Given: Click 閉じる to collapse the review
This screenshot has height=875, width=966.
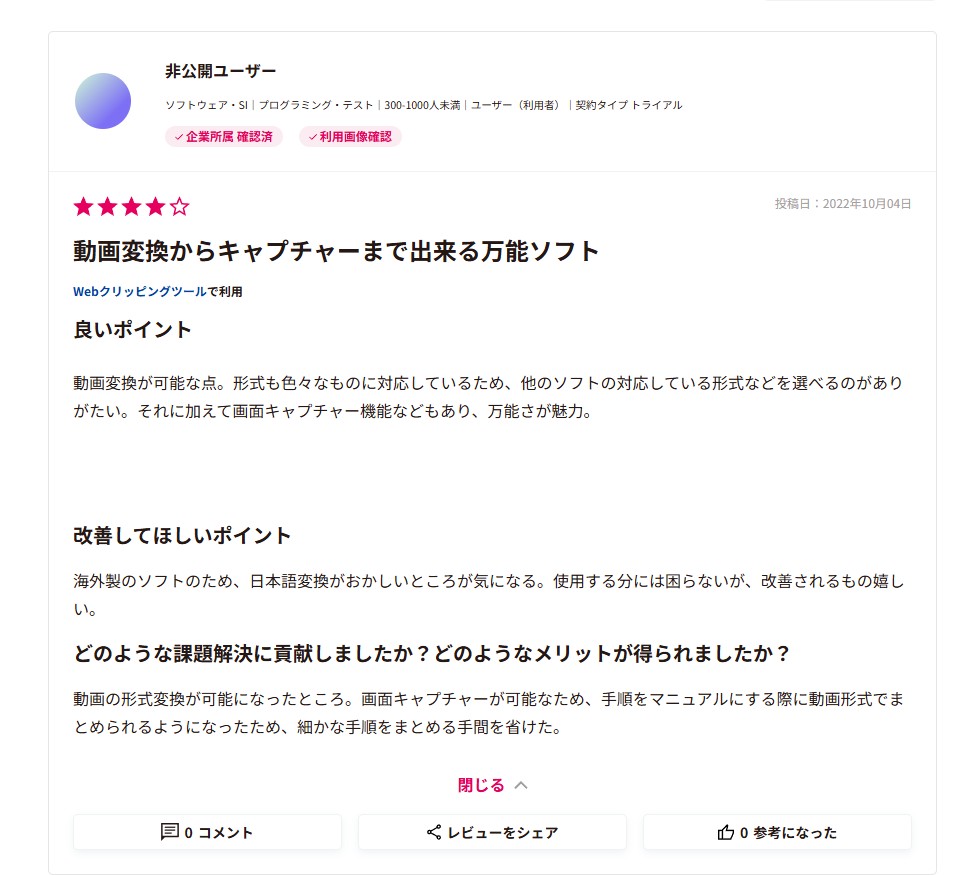Looking at the screenshot, I should (x=481, y=785).
